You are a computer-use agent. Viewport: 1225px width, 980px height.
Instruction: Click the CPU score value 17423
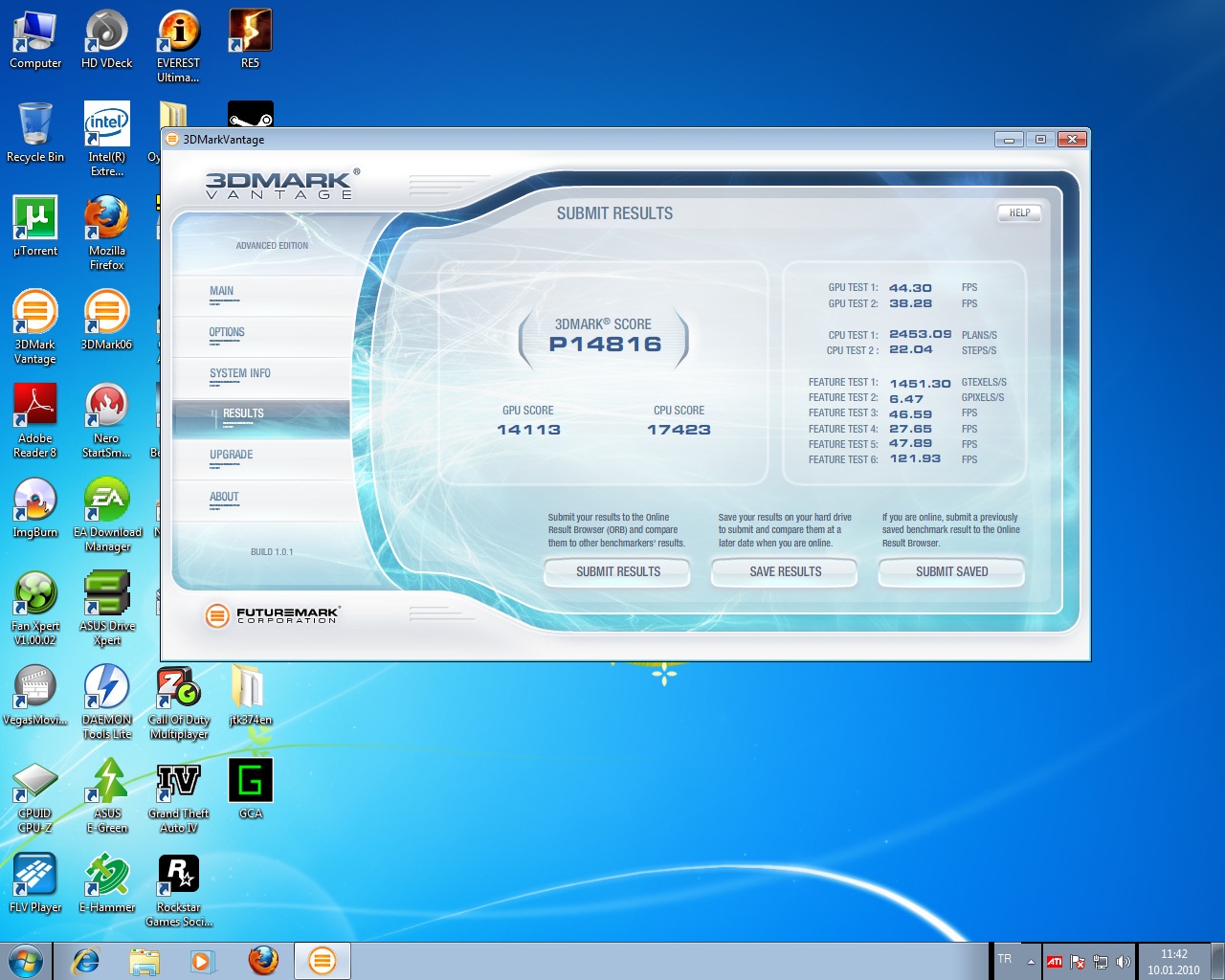[679, 430]
